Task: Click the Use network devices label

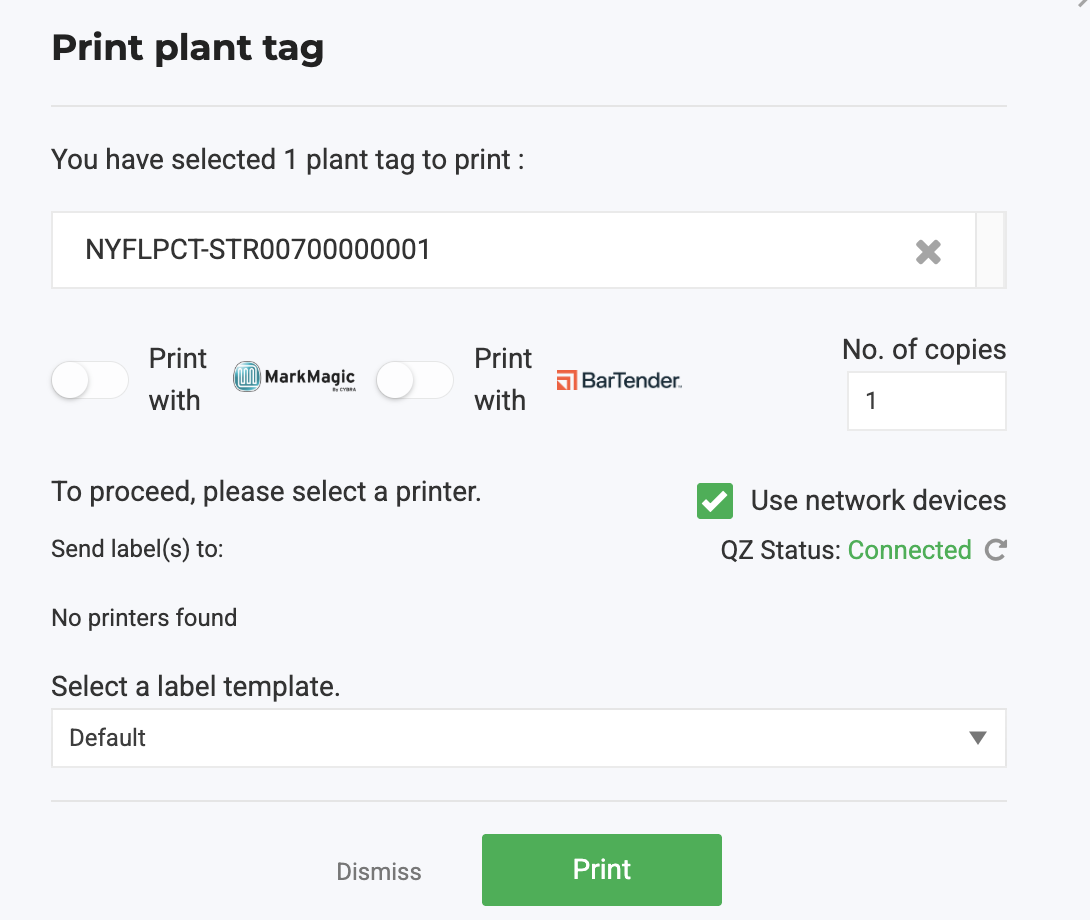Action: [878, 501]
